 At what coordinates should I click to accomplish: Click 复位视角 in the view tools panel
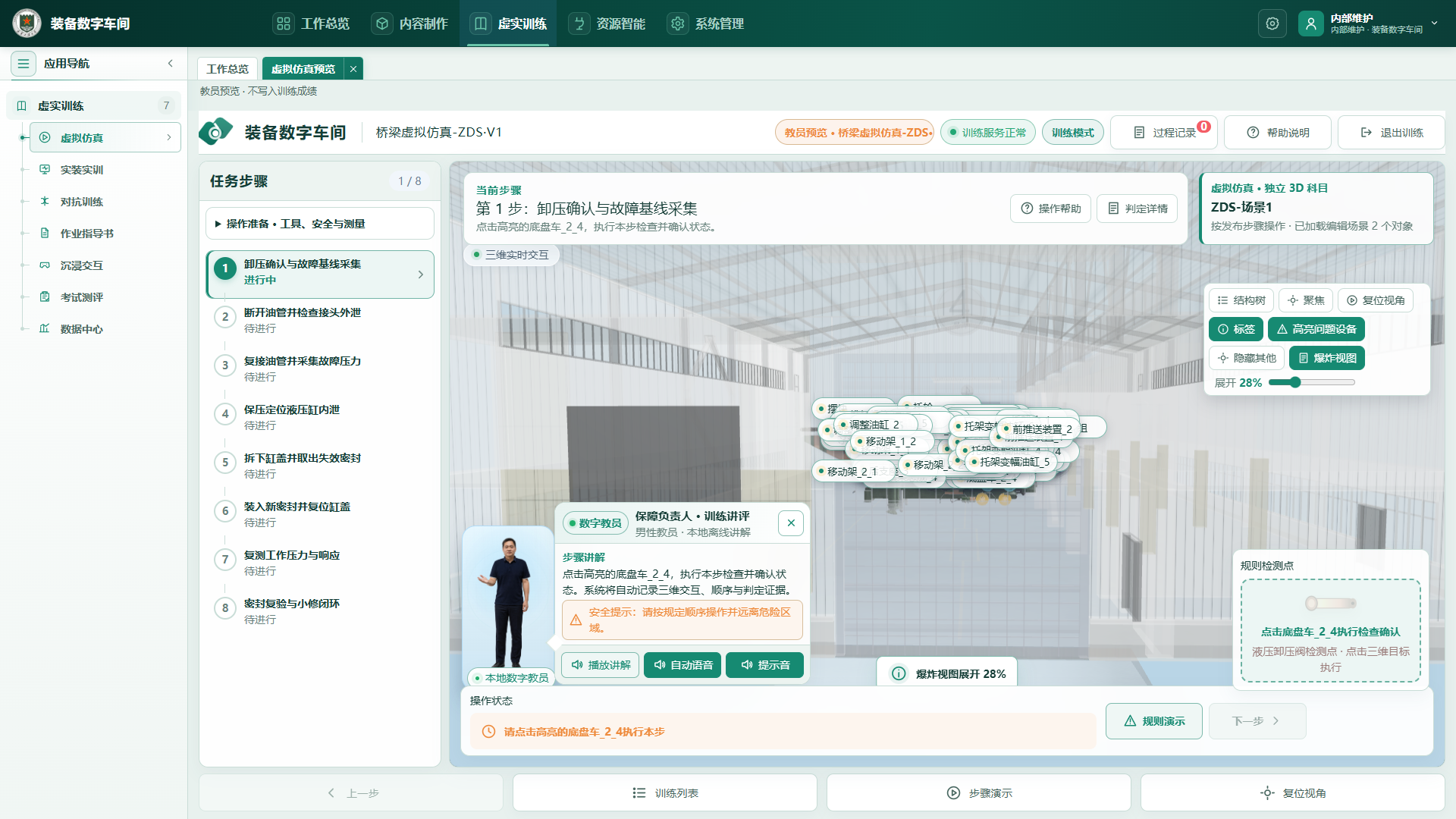[1376, 300]
